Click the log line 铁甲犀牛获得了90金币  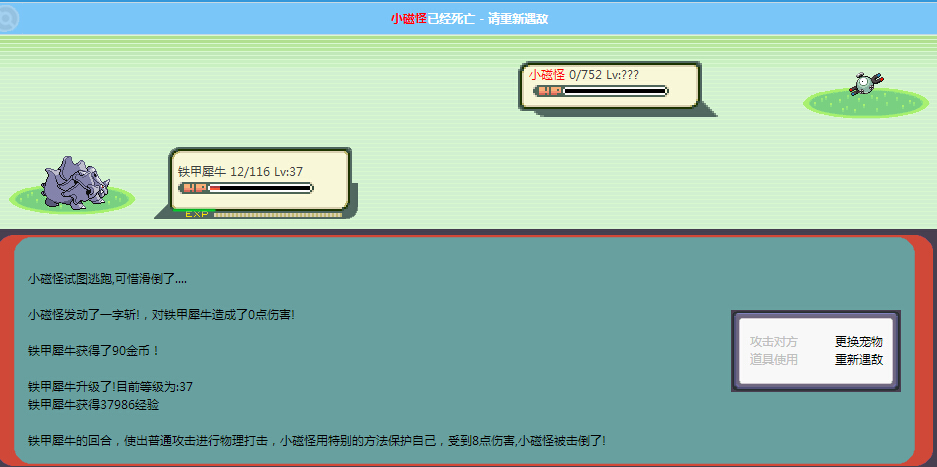tap(93, 350)
